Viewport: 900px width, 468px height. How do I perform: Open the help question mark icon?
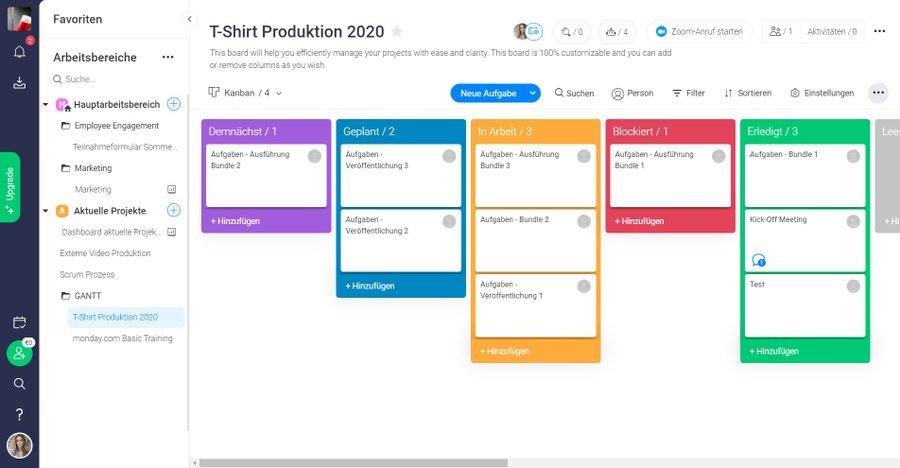coord(19,414)
